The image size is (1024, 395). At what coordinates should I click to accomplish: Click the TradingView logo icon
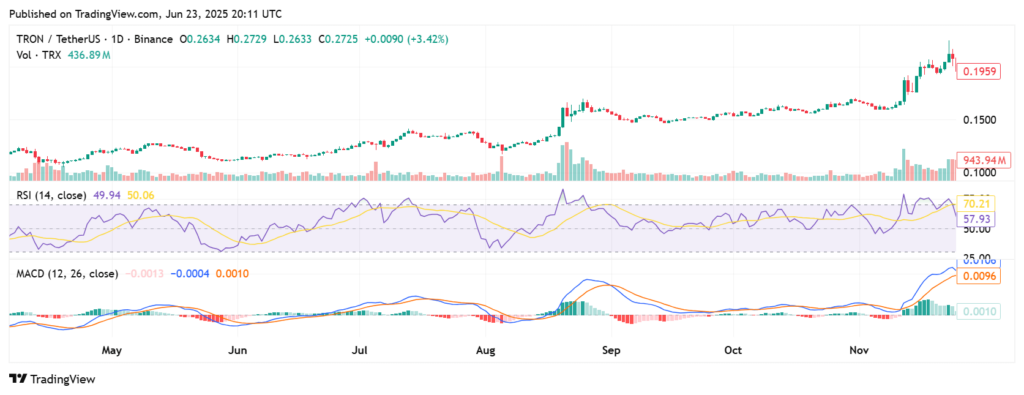(18, 379)
